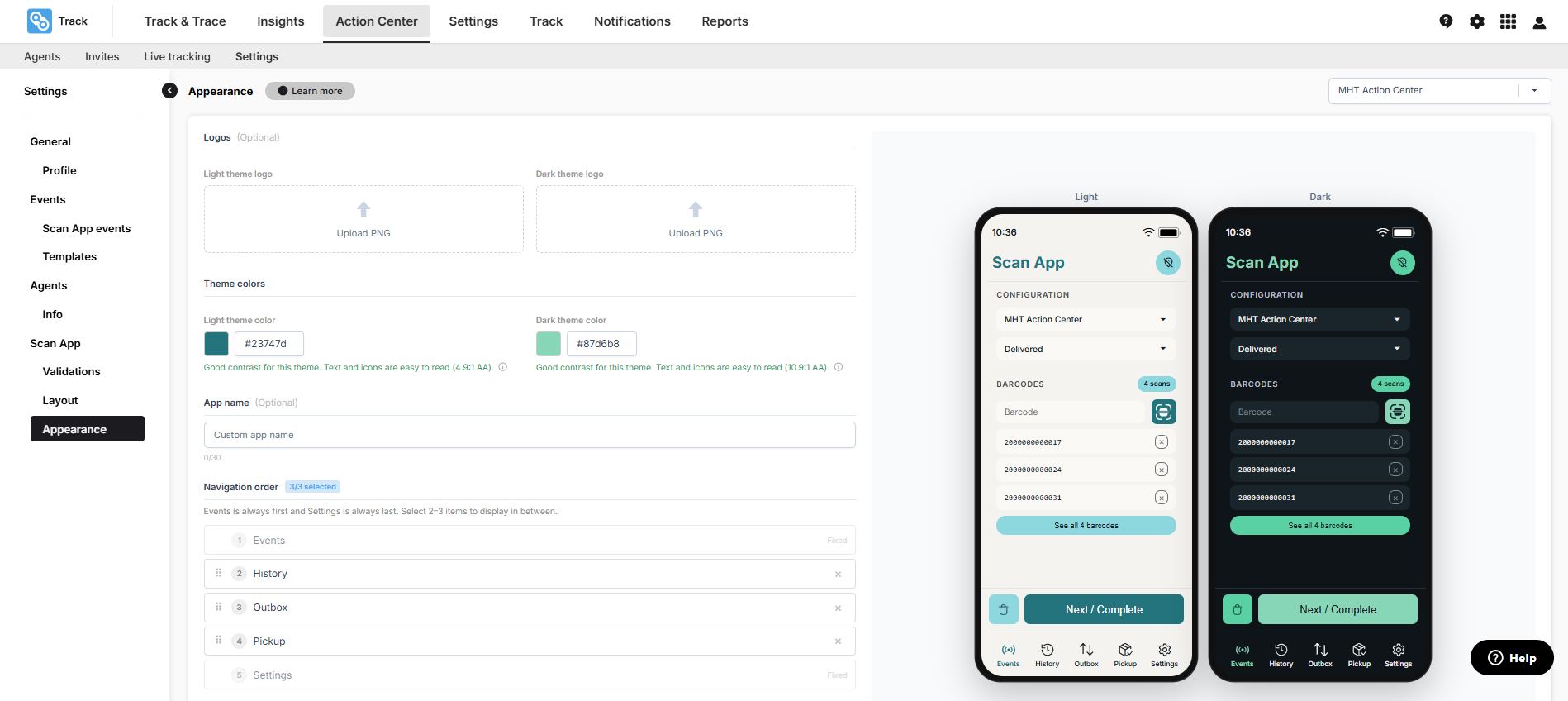The width and height of the screenshot is (1568, 701).
Task: Open the Help chat button
Action: coord(1512,658)
